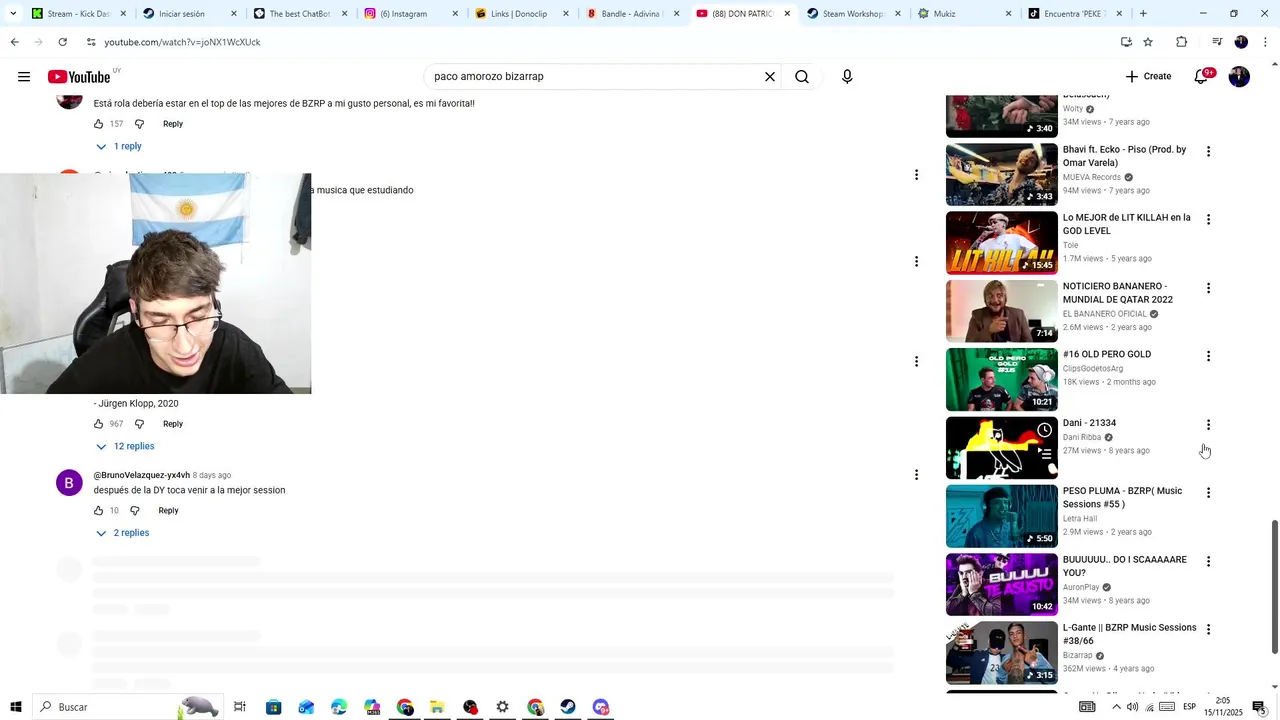The width and height of the screenshot is (1280, 720).
Task: Add 'Dani - 21334' to queue icon
Action: tap(1044, 453)
